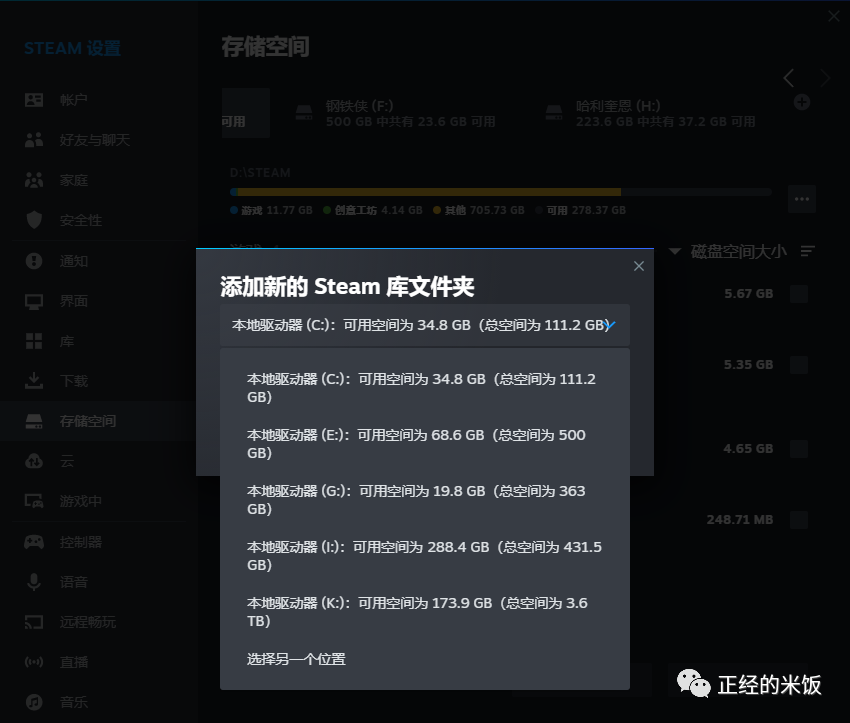The image size is (850, 723).
Task: Click the plus icon to add drive
Action: tap(802, 102)
